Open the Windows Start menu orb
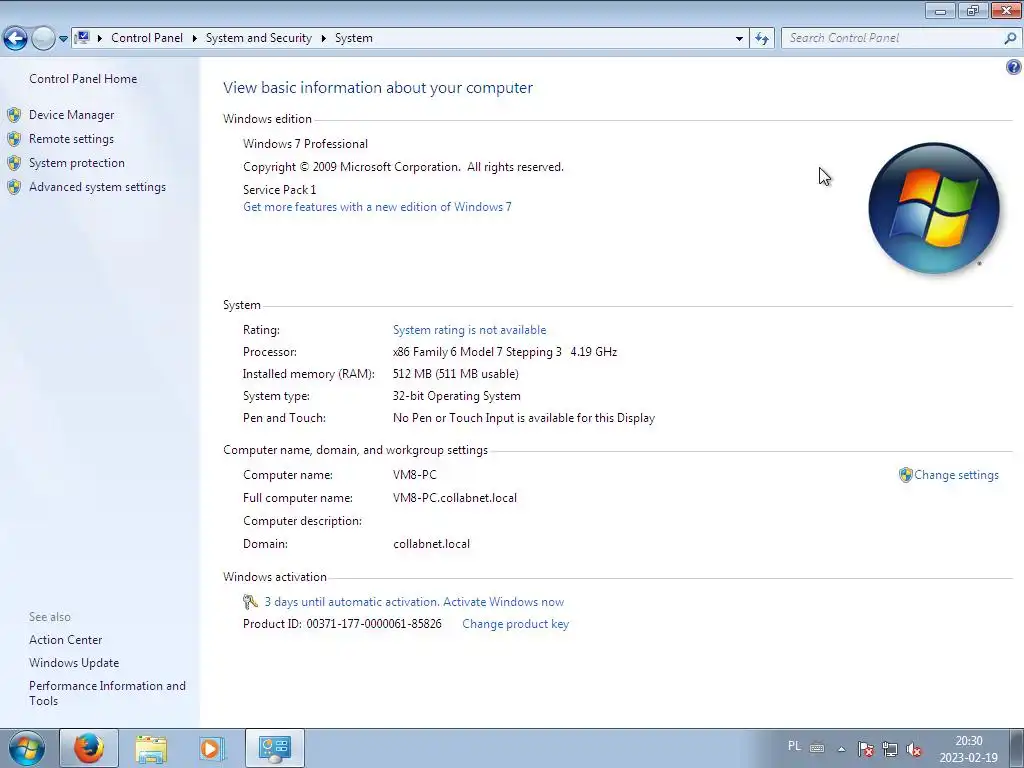 click(26, 748)
